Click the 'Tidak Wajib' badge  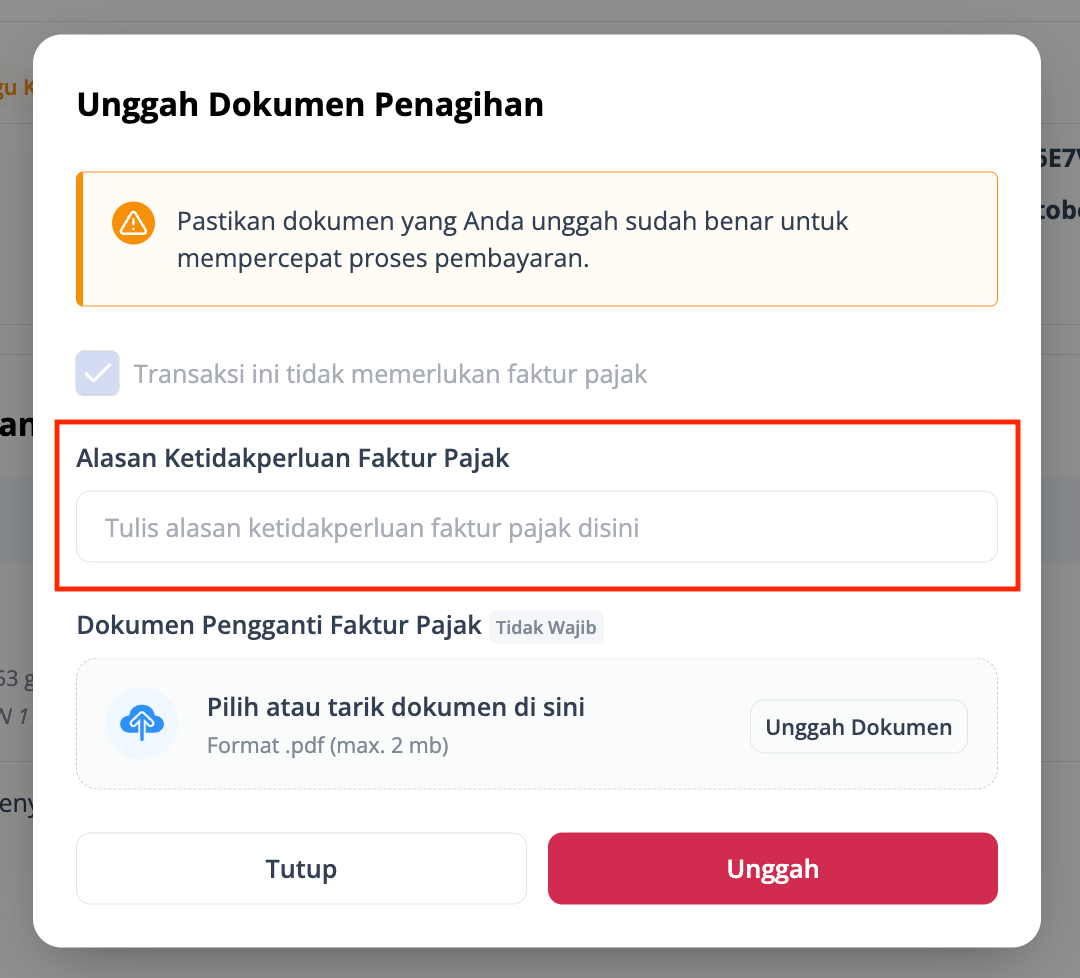(546, 627)
